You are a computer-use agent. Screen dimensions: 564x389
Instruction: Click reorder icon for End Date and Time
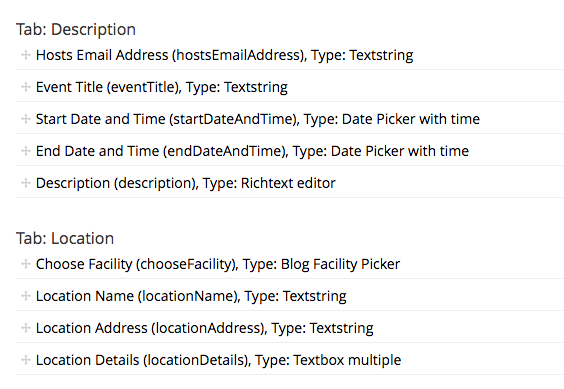pyautogui.click(x=26, y=151)
